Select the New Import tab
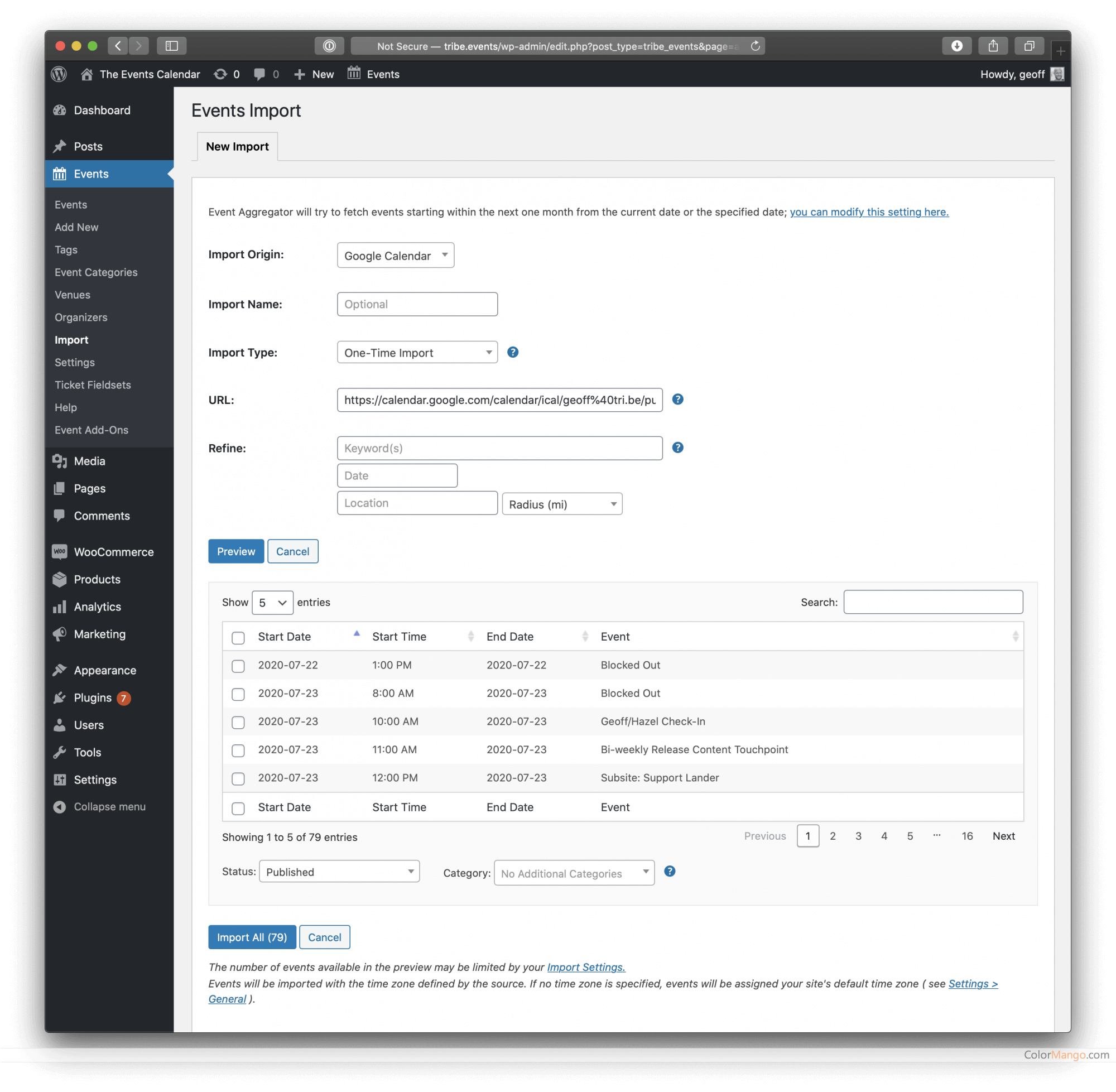 pyautogui.click(x=237, y=147)
